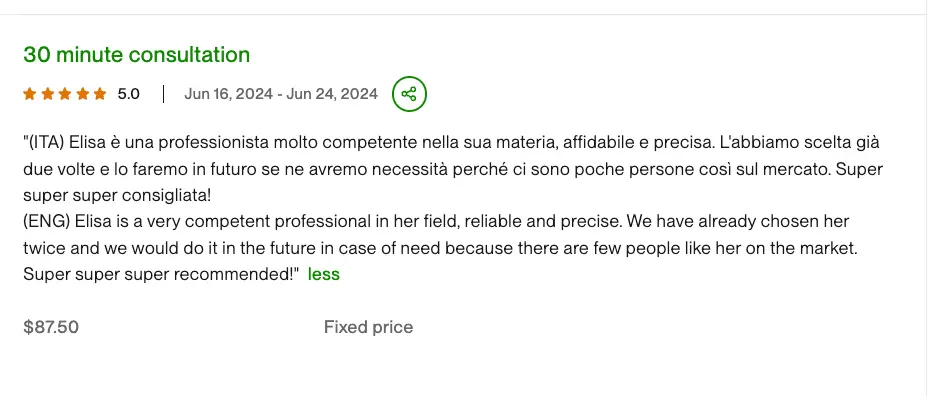Click the fifth orange rating star
Image resolution: width=945 pixels, height=396 pixels.
coord(100,94)
